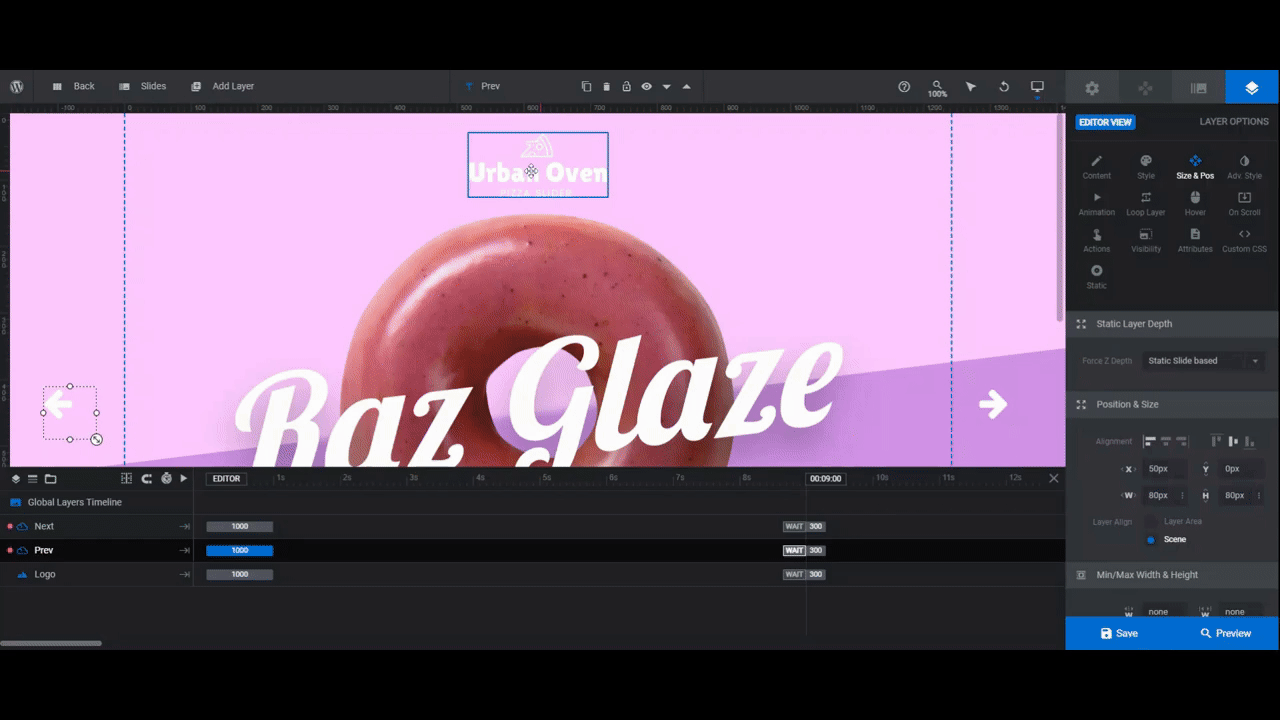Delete the selected layer with trash icon
Image resolution: width=1280 pixels, height=720 pixels.
tap(606, 87)
